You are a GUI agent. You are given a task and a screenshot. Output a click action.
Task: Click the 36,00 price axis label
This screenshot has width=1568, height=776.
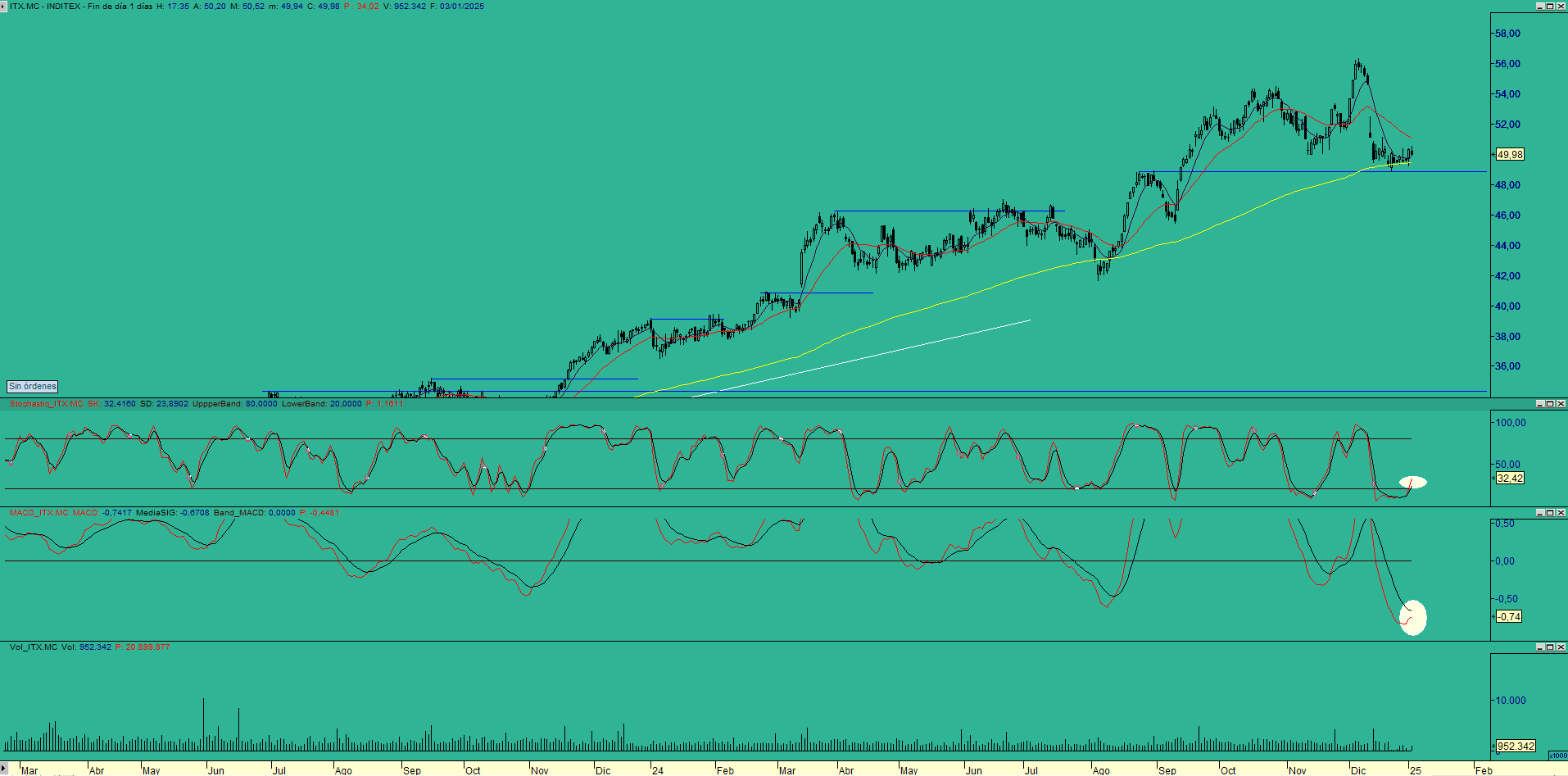click(x=1507, y=366)
